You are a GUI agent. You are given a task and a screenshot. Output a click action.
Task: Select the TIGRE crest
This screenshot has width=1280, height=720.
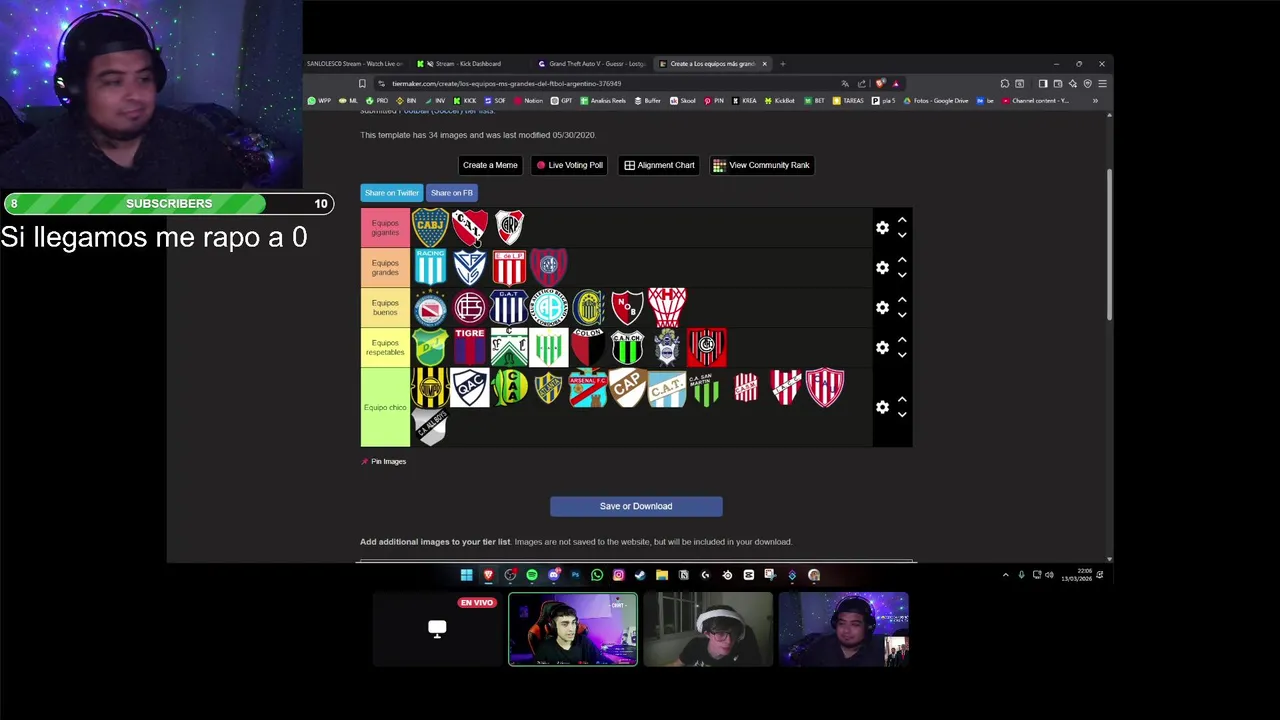click(x=469, y=347)
